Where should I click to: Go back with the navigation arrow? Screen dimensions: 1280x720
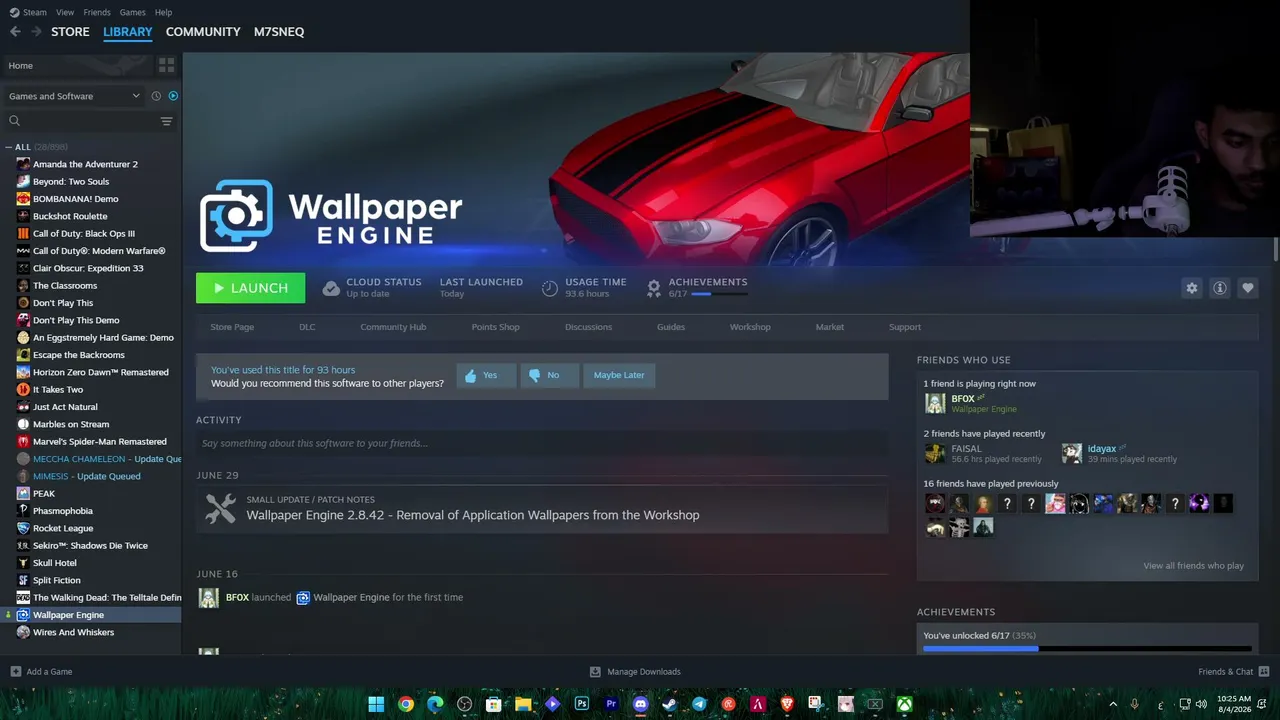(15, 32)
